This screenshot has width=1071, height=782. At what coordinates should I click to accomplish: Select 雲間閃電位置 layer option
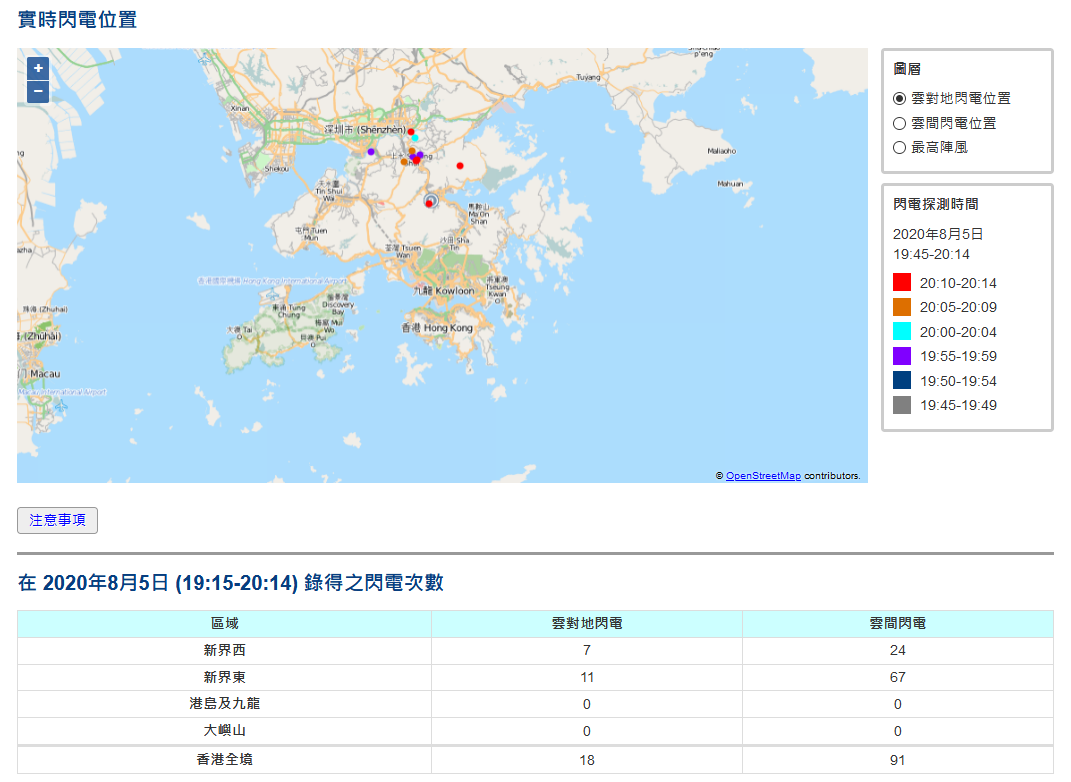coord(900,123)
